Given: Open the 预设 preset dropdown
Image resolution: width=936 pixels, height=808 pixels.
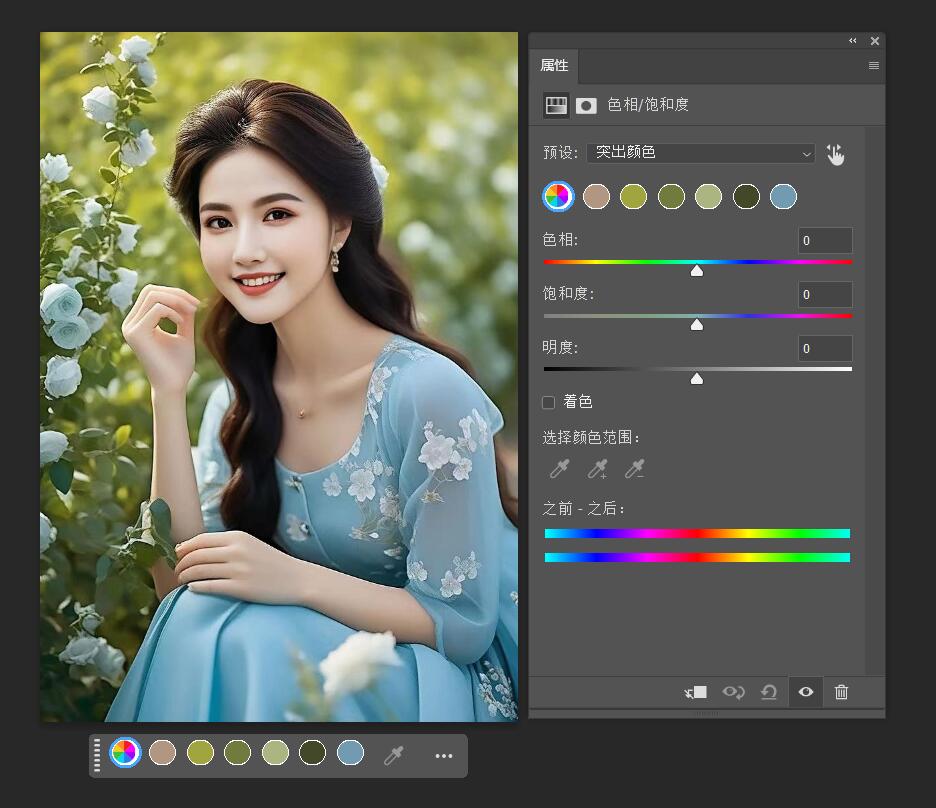Looking at the screenshot, I should [701, 153].
